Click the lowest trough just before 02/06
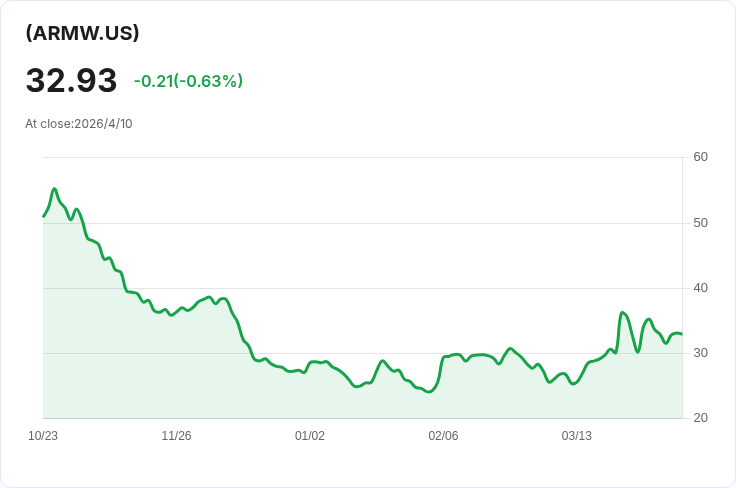This screenshot has height=488, width=736. pos(429,392)
